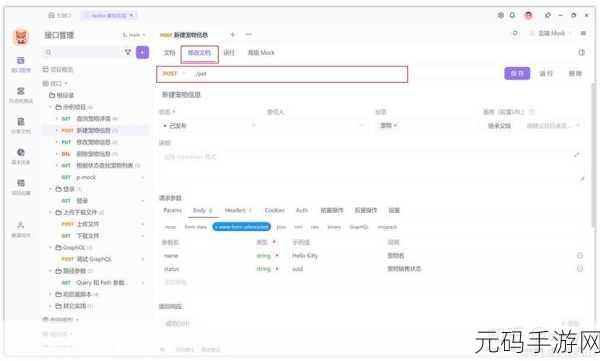Screen dimensions: 600x361
Task: Click the notification bell icon
Action: coord(512,15)
